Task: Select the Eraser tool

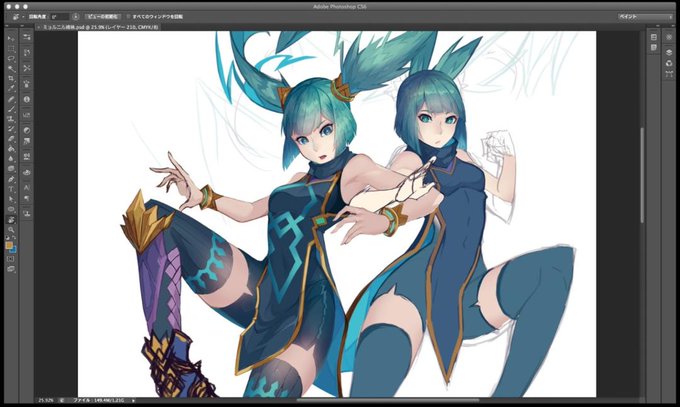Action: [11, 139]
